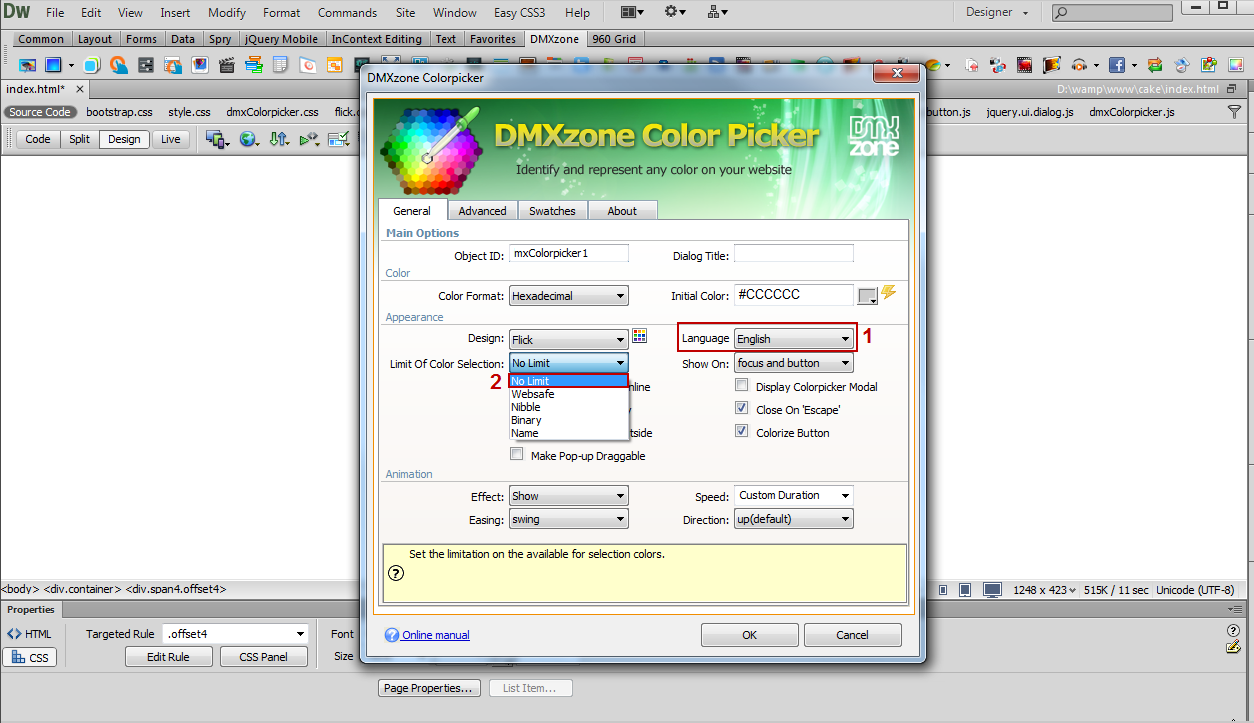This screenshot has height=723, width=1254.
Task: Click the Cancel button
Action: click(852, 635)
